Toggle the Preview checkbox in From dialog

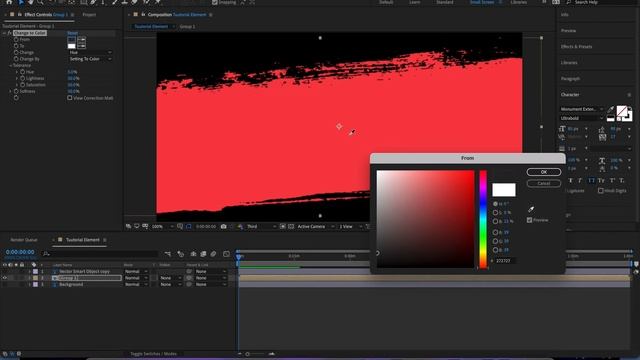click(x=529, y=220)
